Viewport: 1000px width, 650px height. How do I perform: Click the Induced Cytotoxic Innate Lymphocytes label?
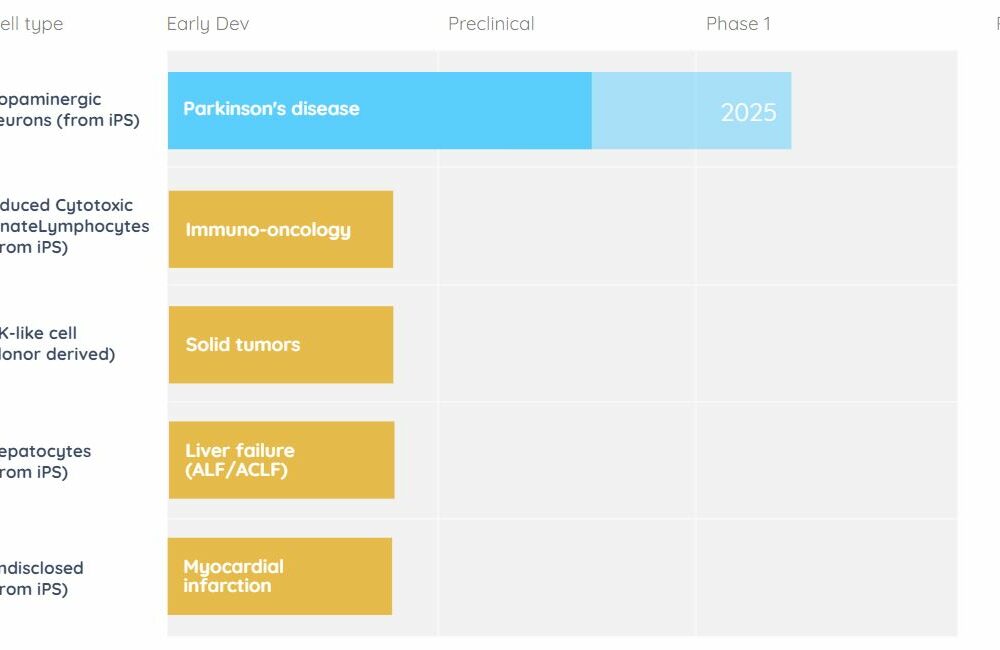75,226
